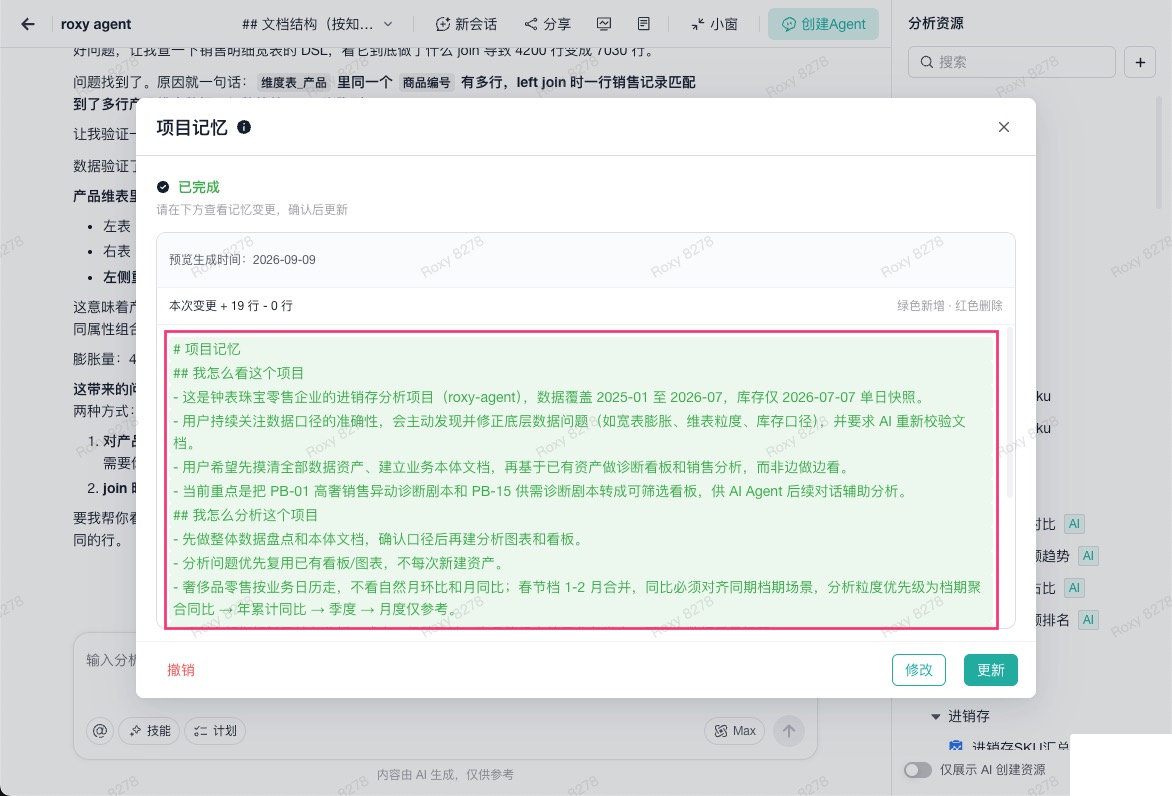Viewport: 1172px width, 796px height.
Task: Toggle the 计划 plan mode button
Action: coord(215,730)
